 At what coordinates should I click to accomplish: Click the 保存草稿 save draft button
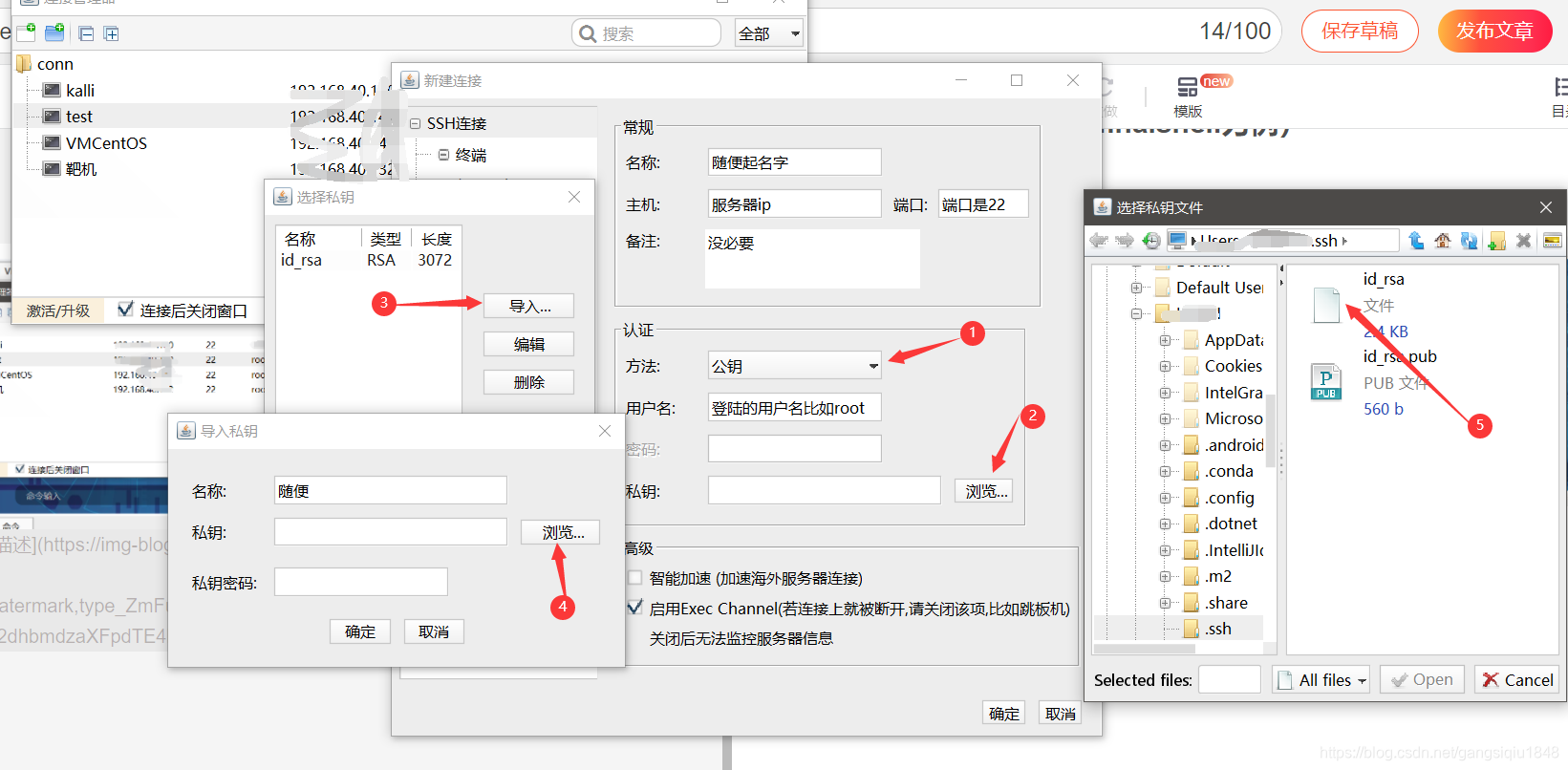click(1360, 31)
